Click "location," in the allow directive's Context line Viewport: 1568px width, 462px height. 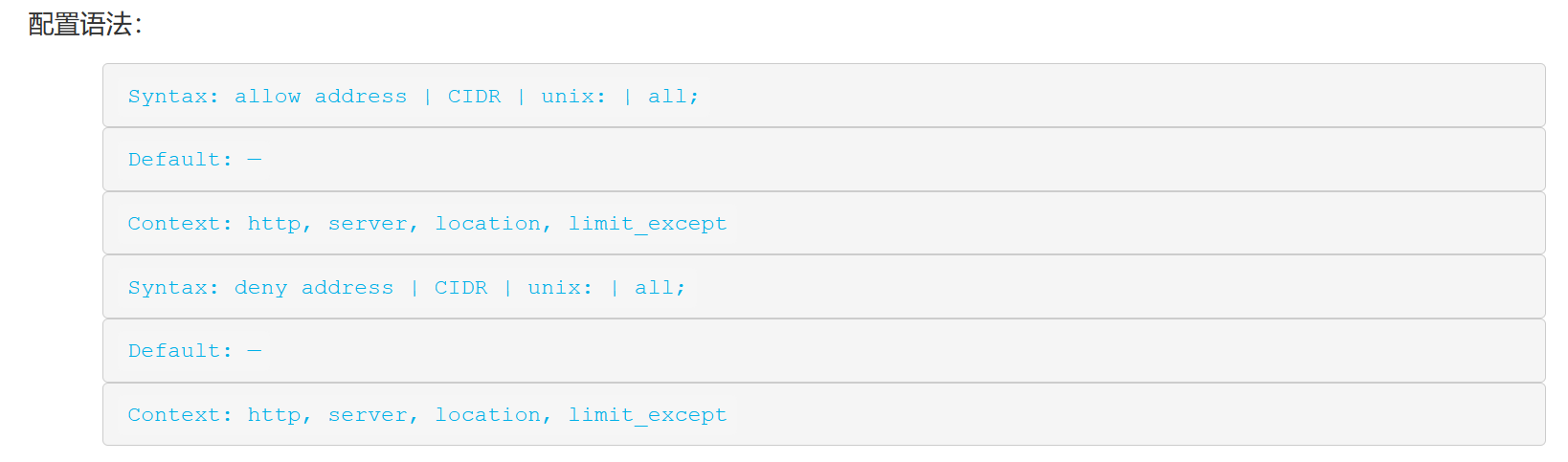[x=493, y=224]
